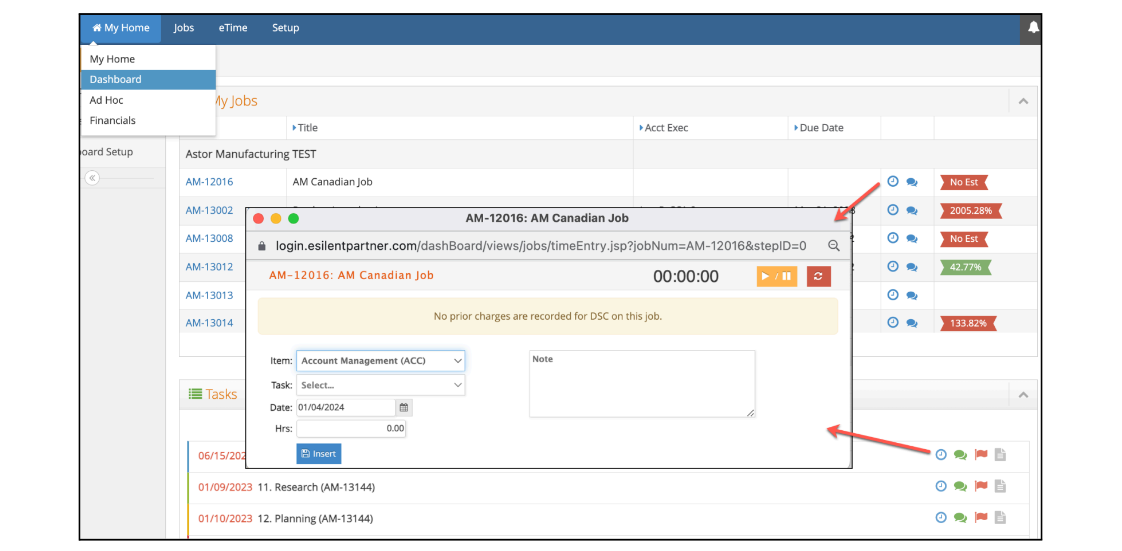Click the Hrs field showing 0.00
This screenshot has height=551, width=1122.
tap(351, 429)
